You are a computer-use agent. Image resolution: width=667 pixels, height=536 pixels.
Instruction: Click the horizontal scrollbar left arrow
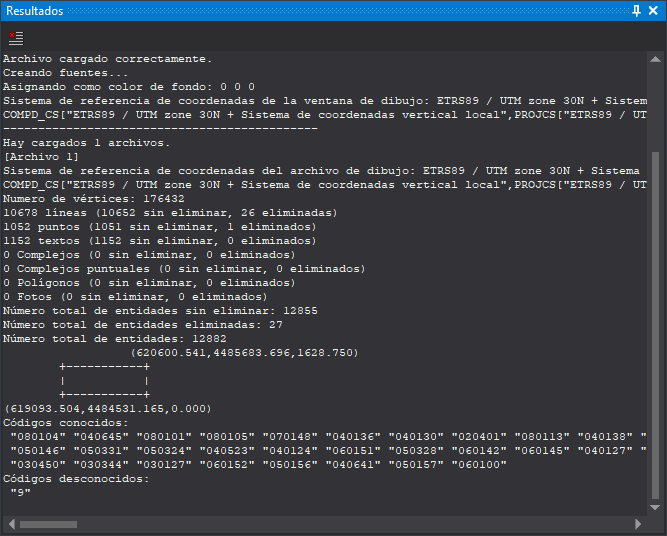pyautogui.click(x=11, y=524)
